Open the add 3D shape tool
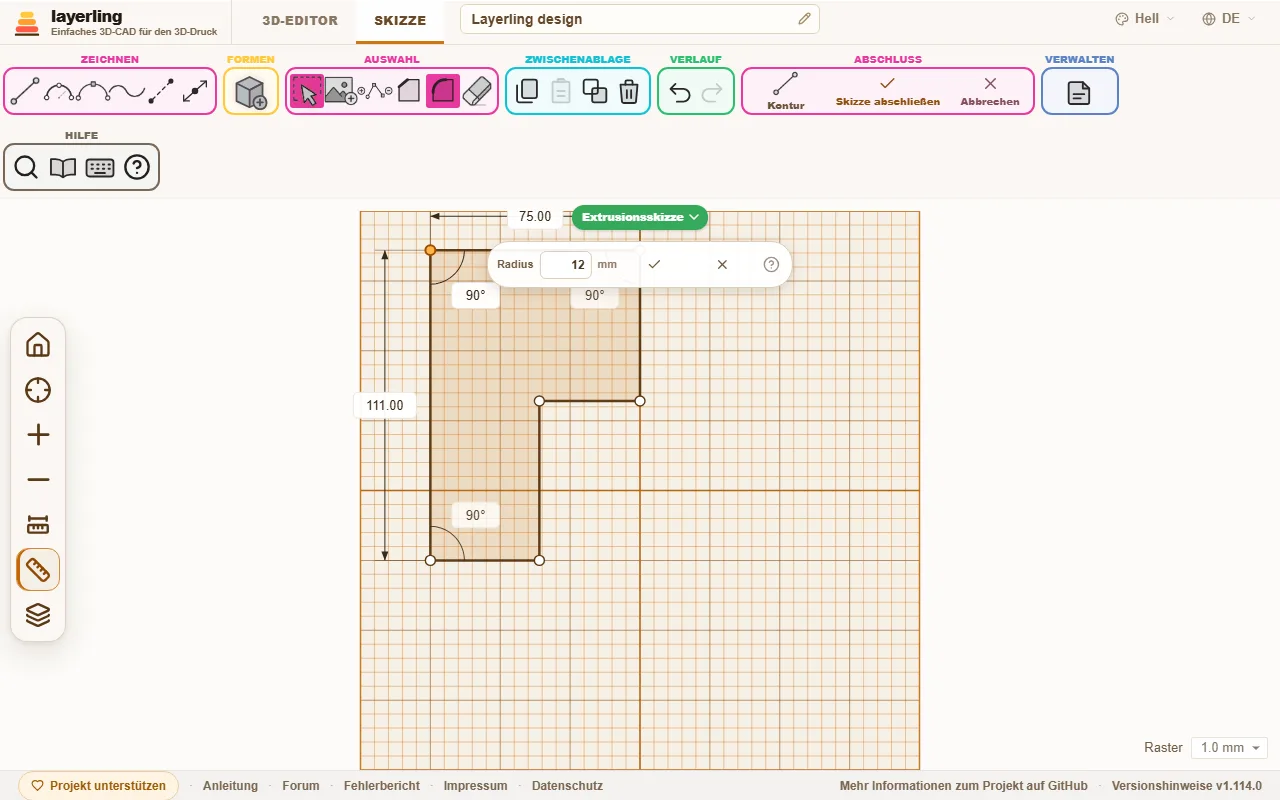The image size is (1280, 800). pyautogui.click(x=251, y=92)
